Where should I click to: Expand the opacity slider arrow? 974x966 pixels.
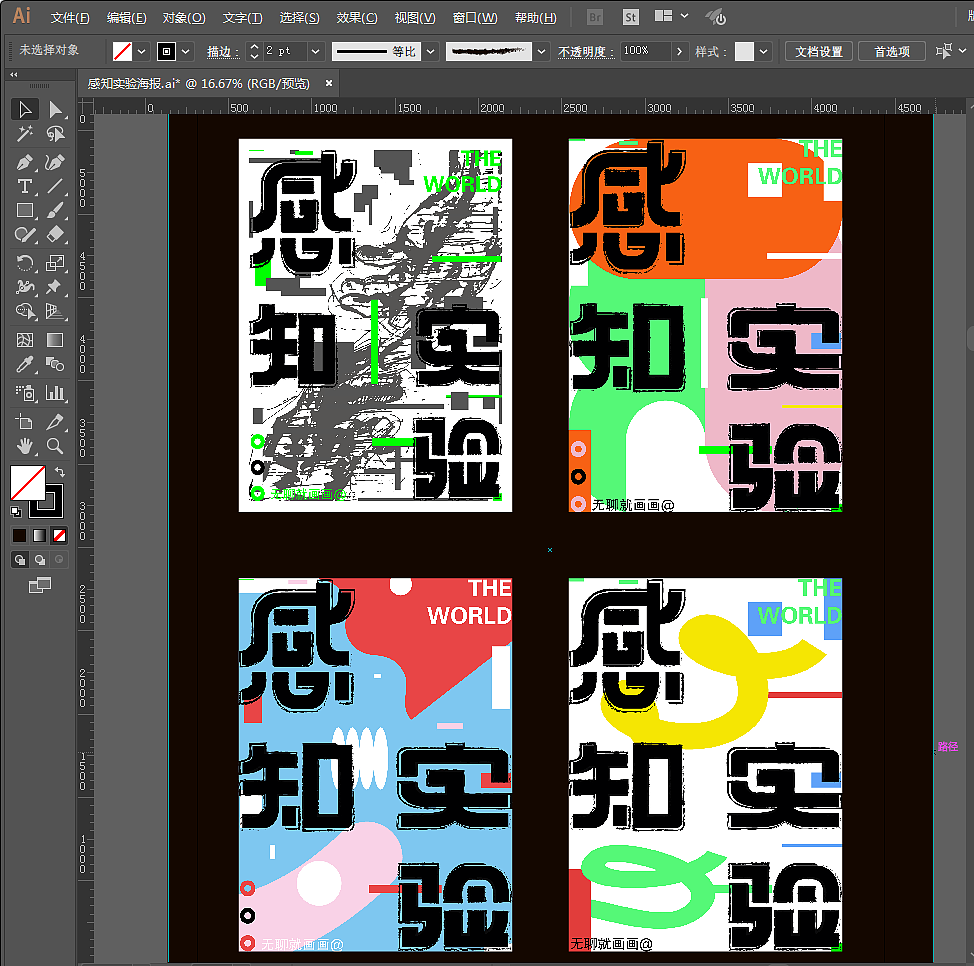pos(680,52)
